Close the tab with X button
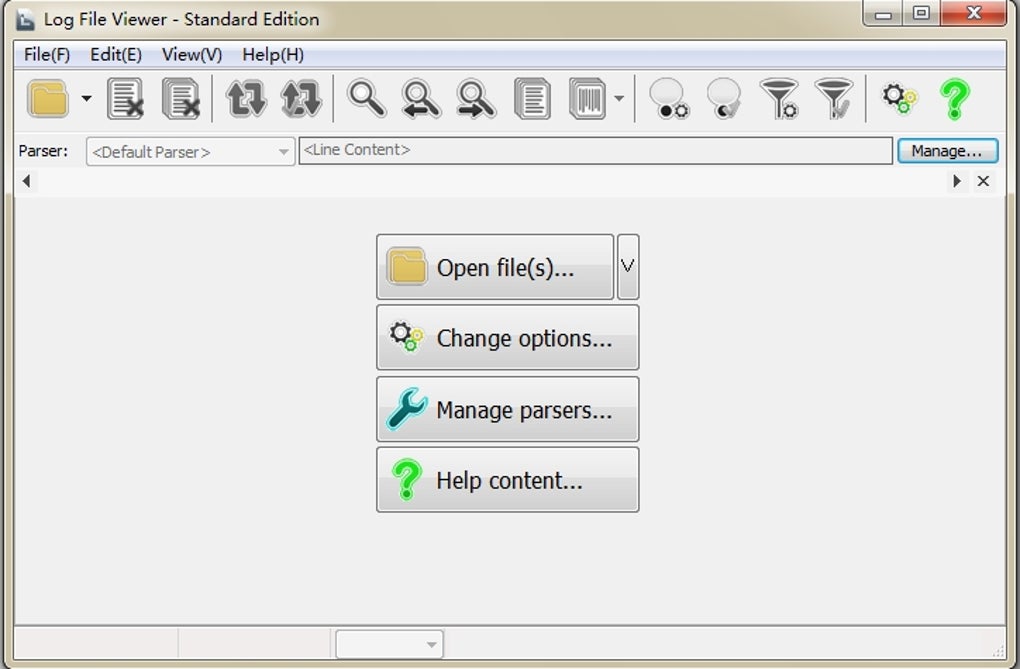 click(x=984, y=181)
